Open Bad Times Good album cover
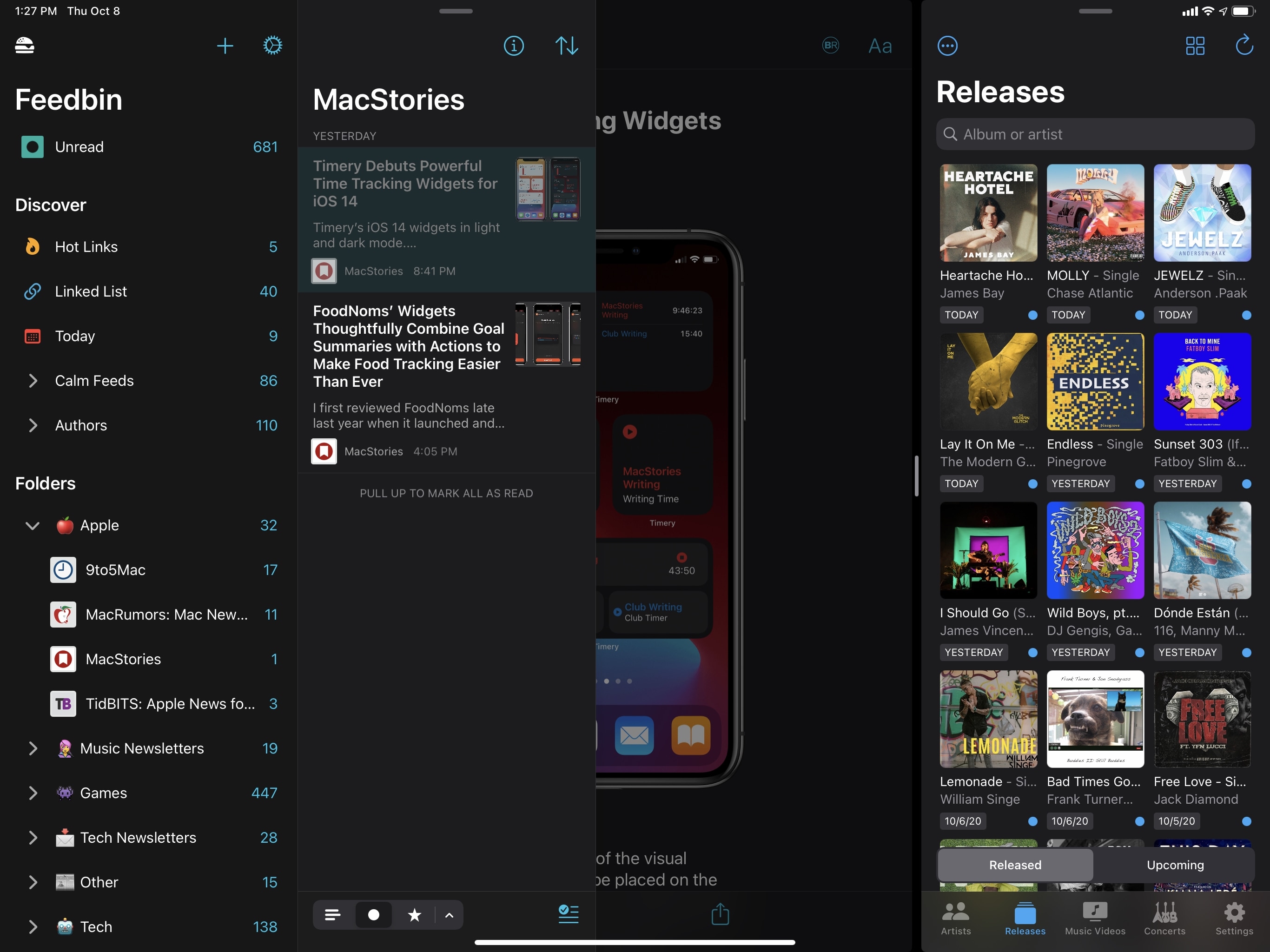Viewport: 1270px width, 952px height. [x=1096, y=719]
